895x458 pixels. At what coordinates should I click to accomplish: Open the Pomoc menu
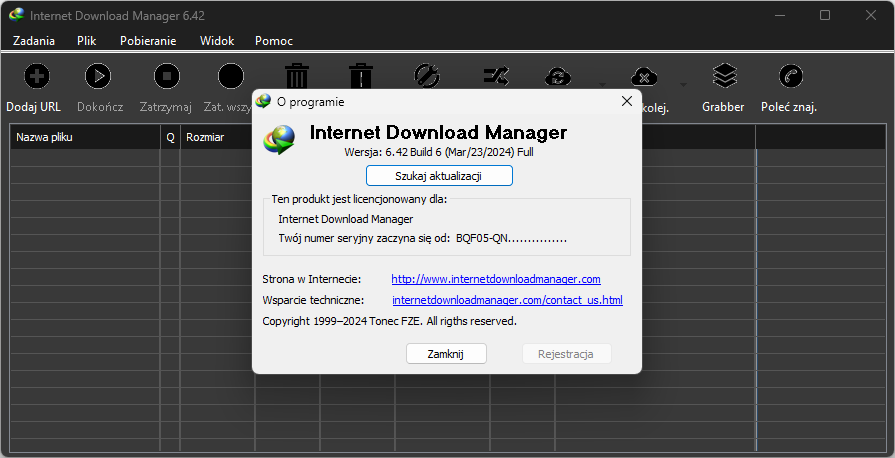[274, 41]
